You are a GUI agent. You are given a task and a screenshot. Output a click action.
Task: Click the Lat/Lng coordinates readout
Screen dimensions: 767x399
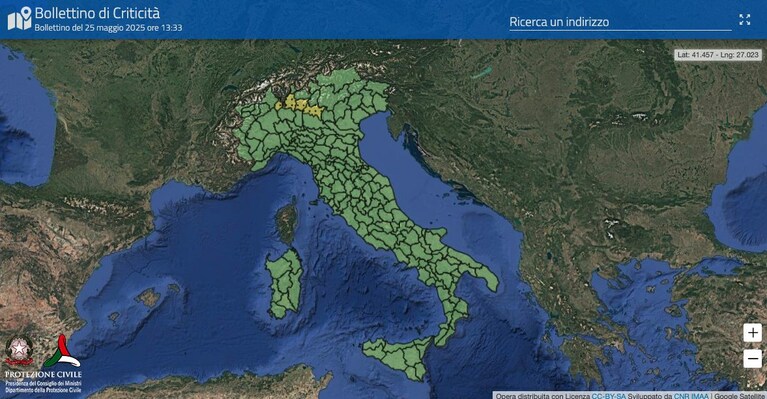coord(718,55)
